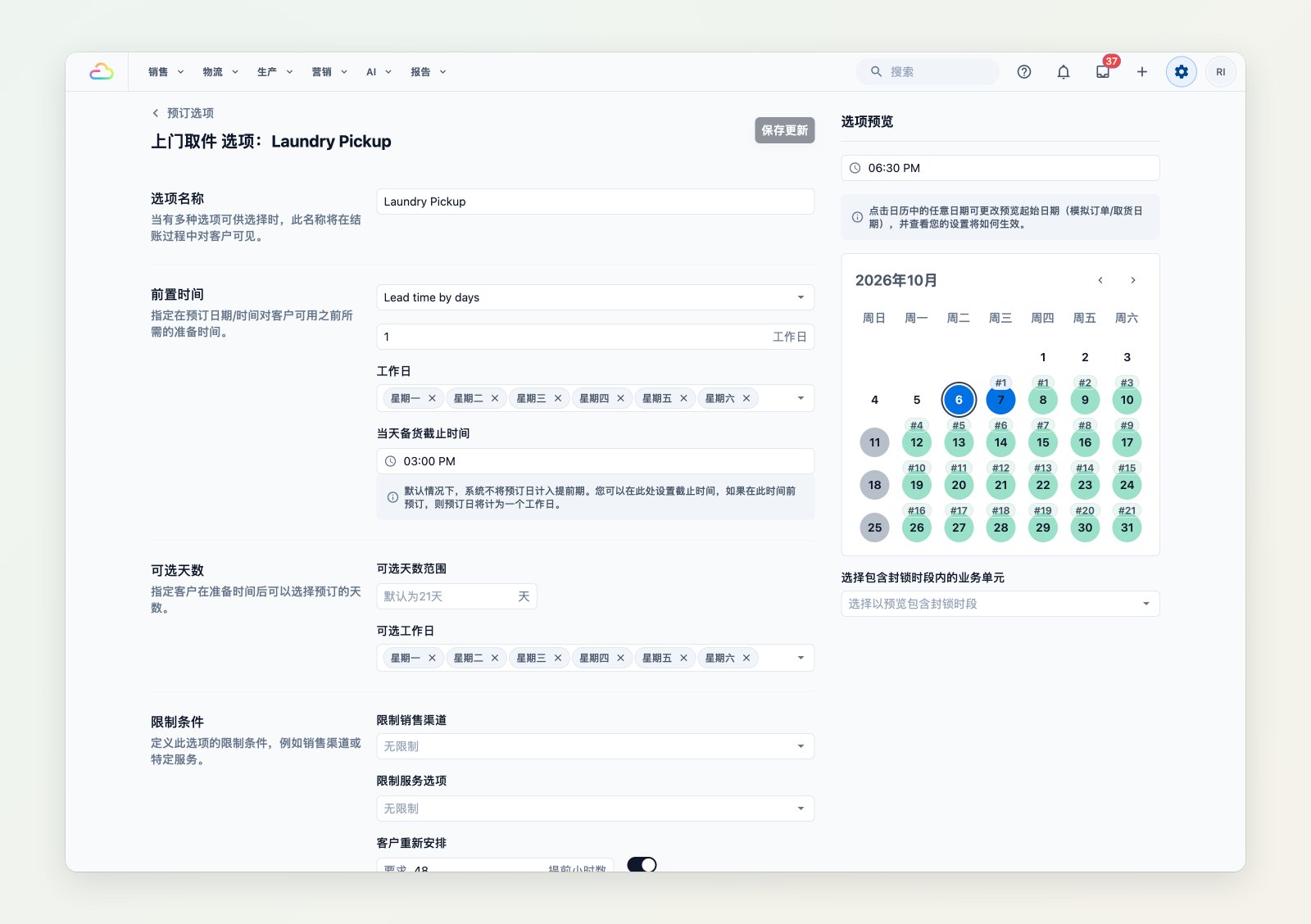
Task: Expand the 可选工作日 multi-select dropdown
Action: [x=801, y=658]
